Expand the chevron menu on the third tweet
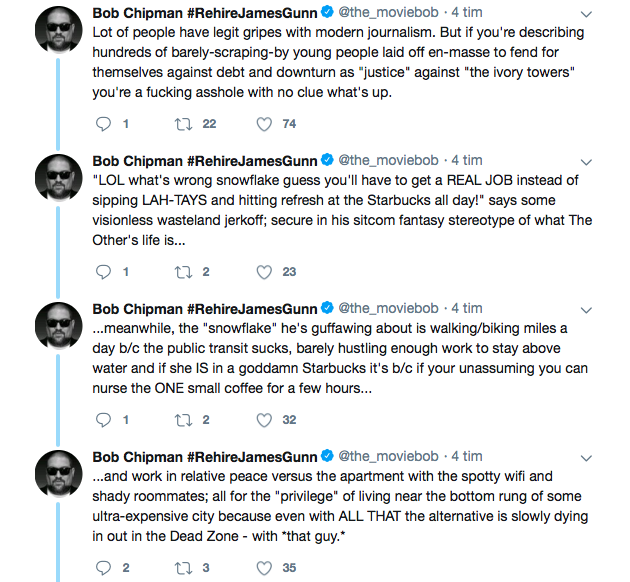This screenshot has width=630, height=582. (586, 310)
